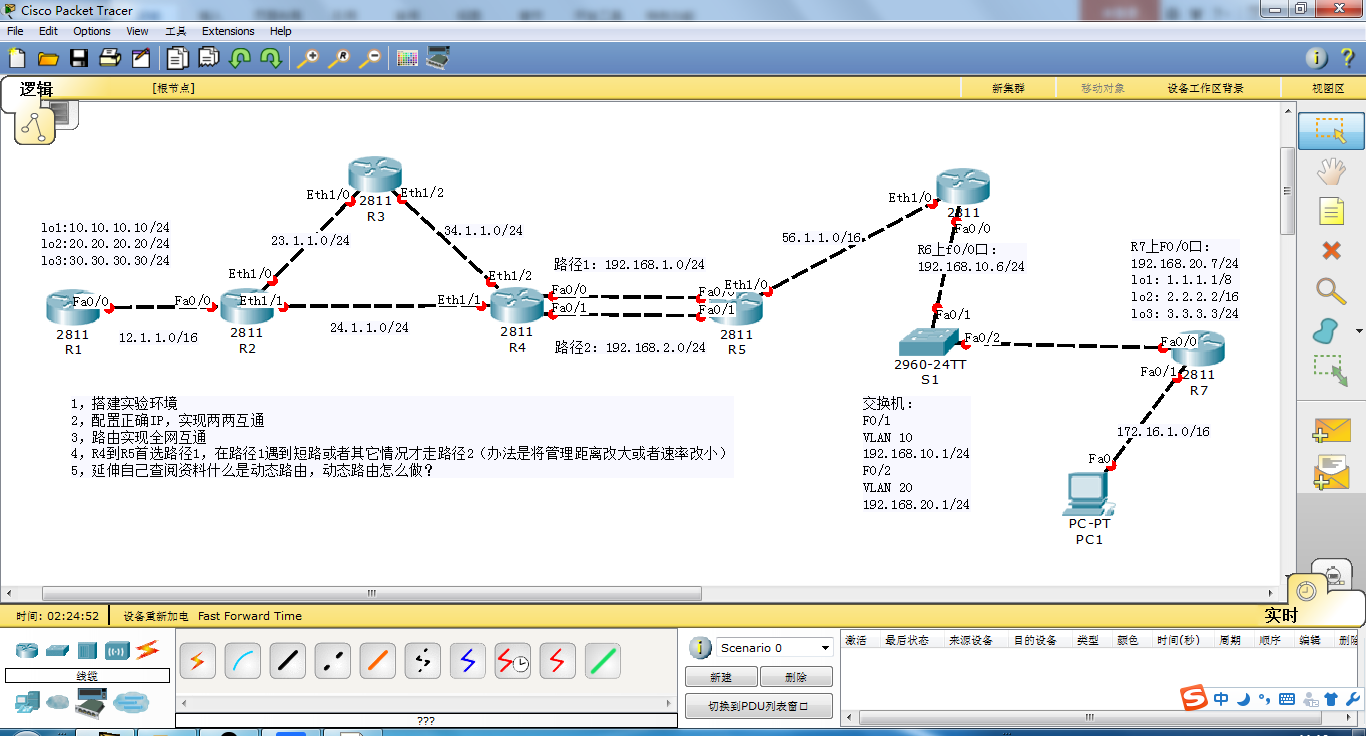1366x736 pixels.
Task: Open the View menu
Action: (138, 31)
